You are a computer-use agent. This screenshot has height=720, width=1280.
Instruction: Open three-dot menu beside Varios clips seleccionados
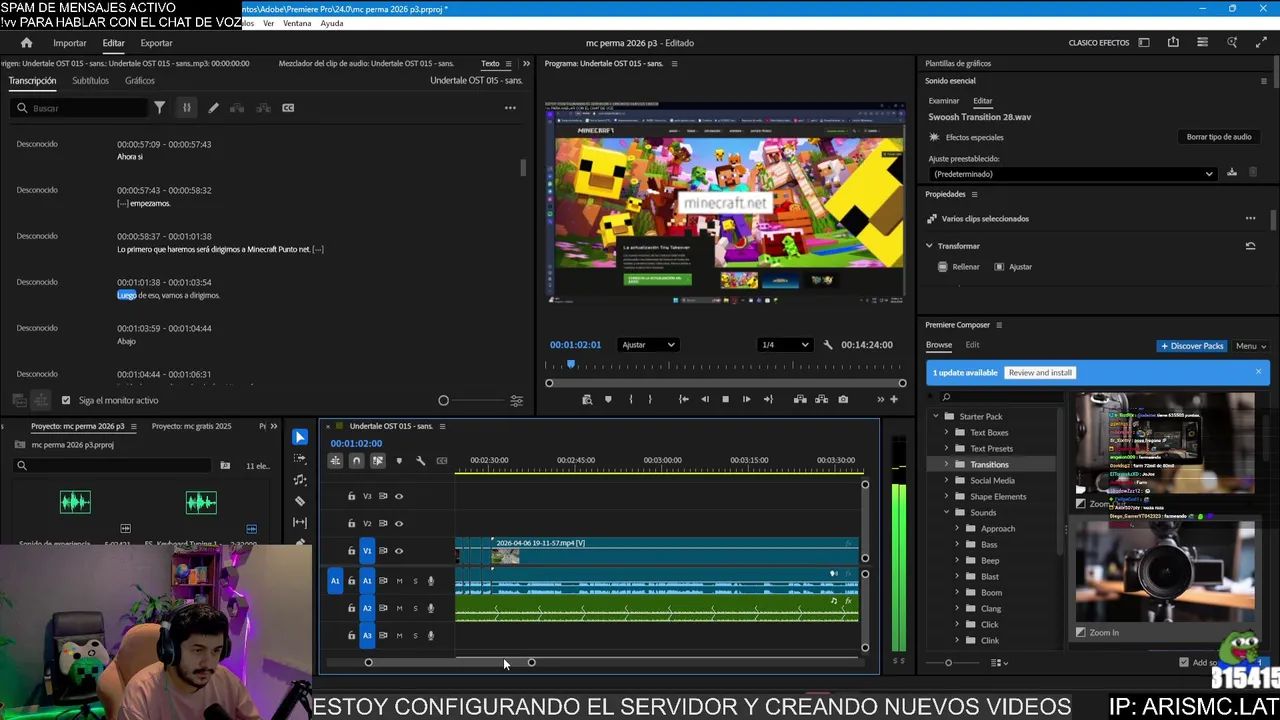pyautogui.click(x=1250, y=218)
